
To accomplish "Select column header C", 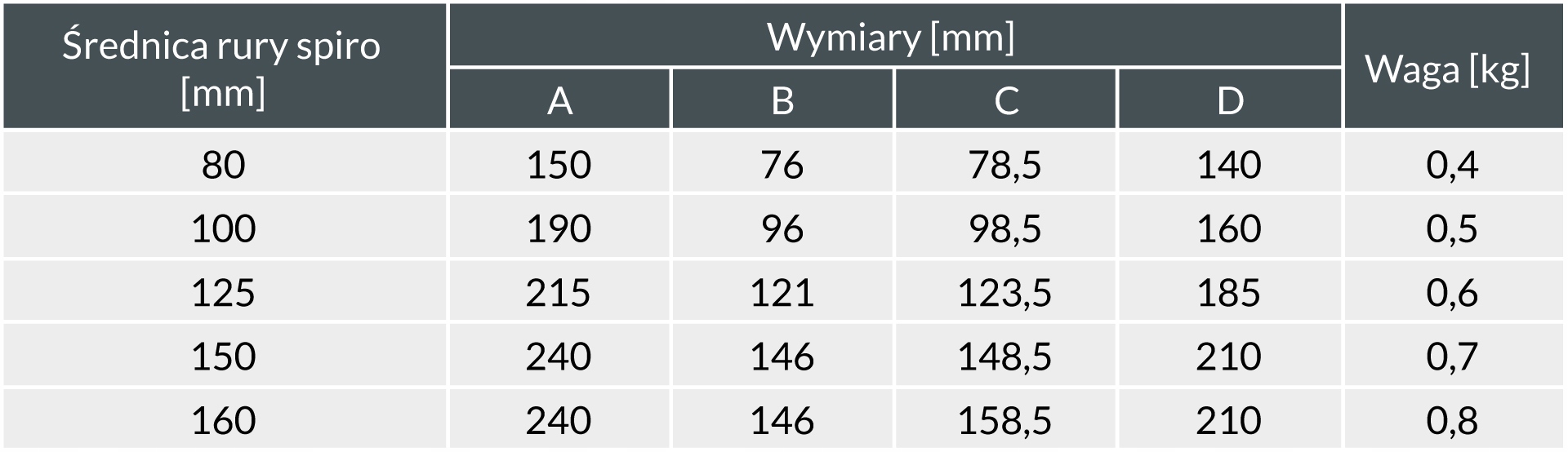I will point(1005,101).
